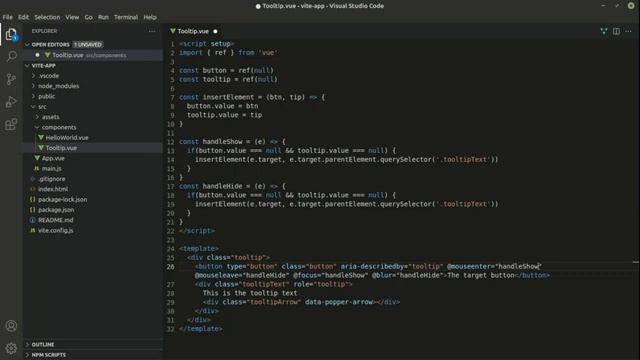Open the Manage settings gear
The width and height of the screenshot is (640, 360).
(11, 348)
